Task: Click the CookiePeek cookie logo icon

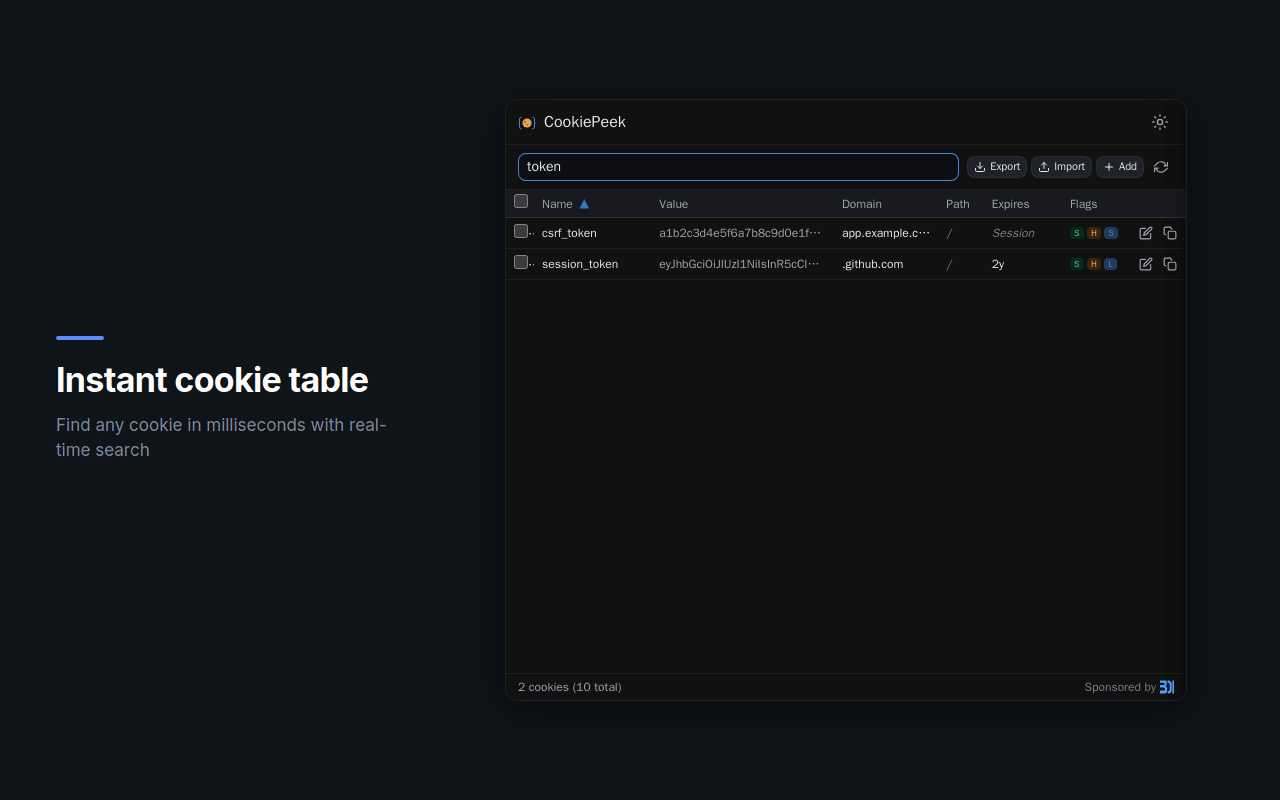Action: pos(526,122)
